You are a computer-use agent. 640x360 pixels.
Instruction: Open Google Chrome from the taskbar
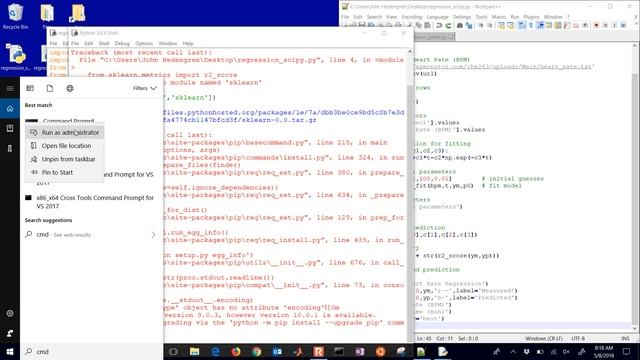pyautogui.click(x=256, y=351)
